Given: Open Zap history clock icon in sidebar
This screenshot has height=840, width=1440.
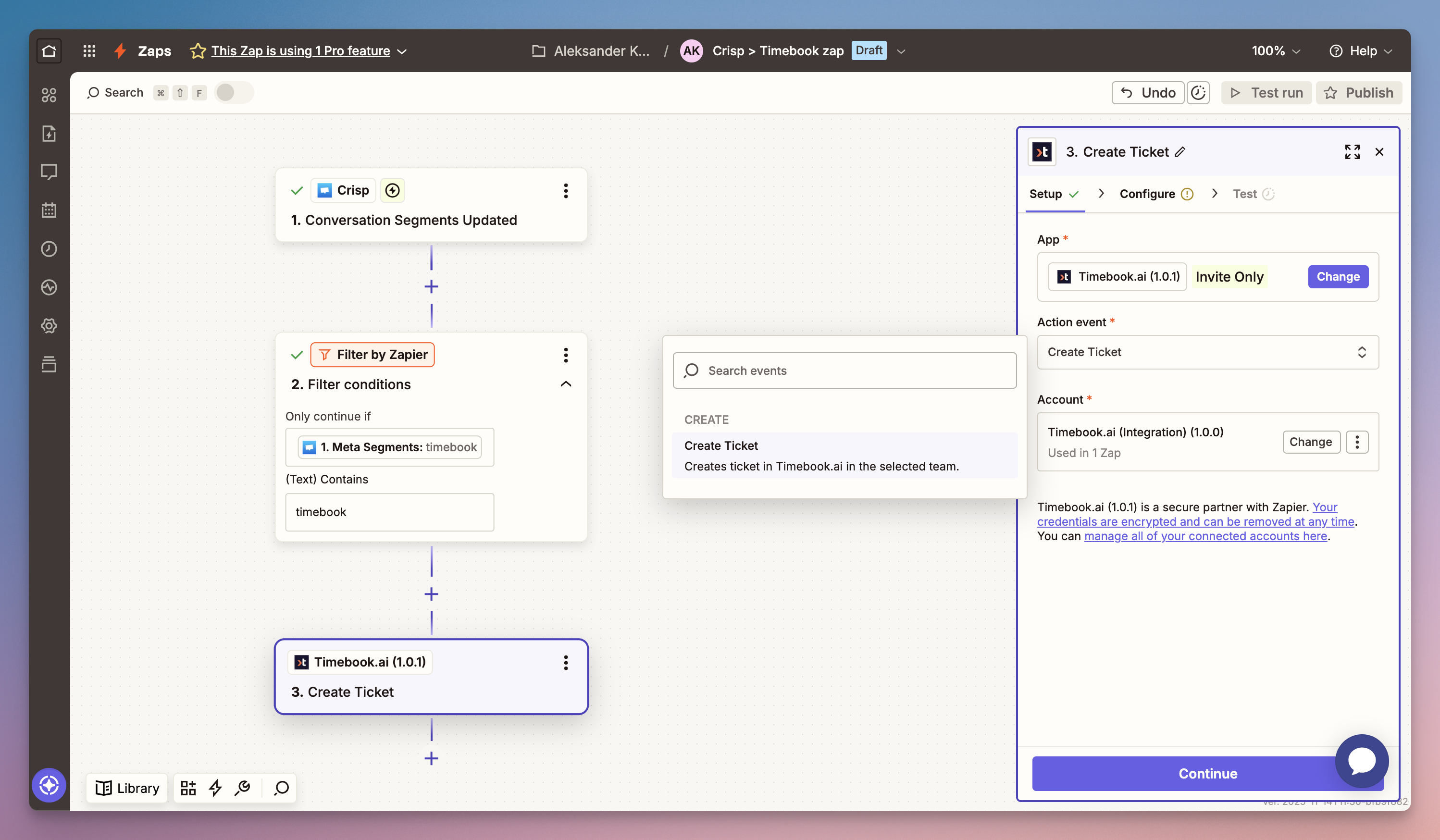Looking at the screenshot, I should (x=49, y=248).
